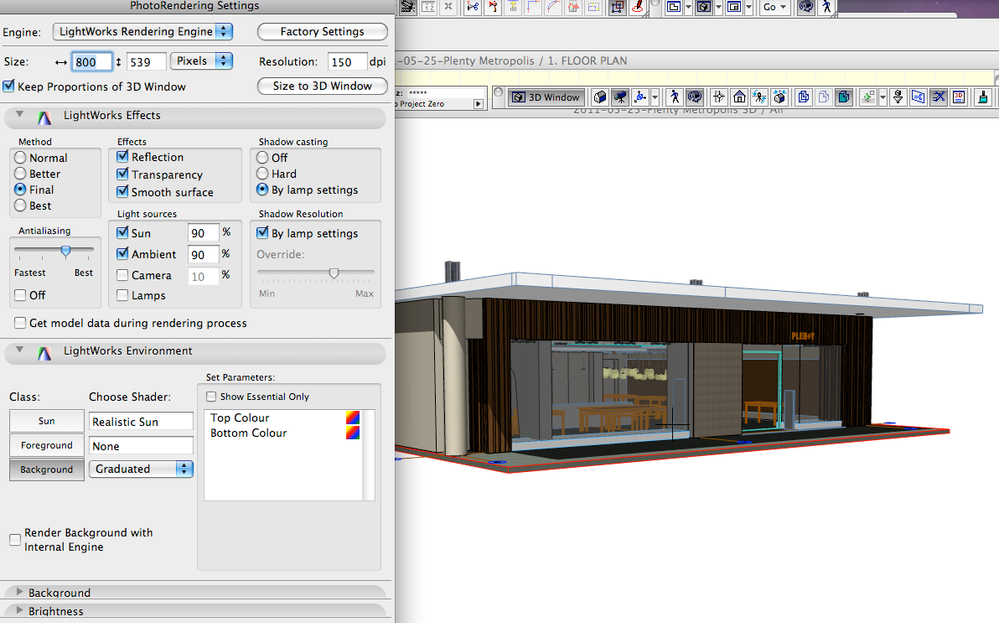The height and width of the screenshot is (623, 999).
Task: Open the LightWorks Rendering Engine dropdown
Action: pyautogui.click(x=141, y=32)
